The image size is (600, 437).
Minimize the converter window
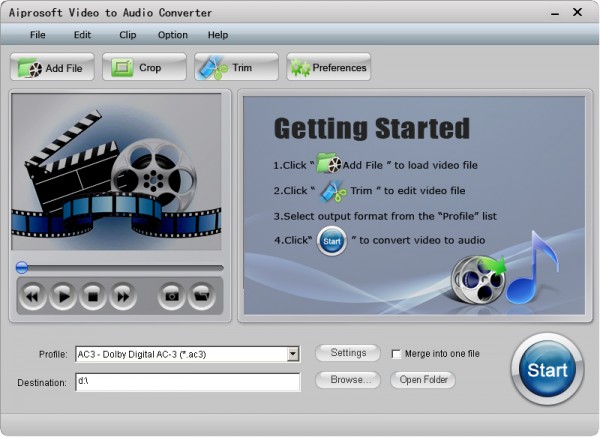[x=555, y=14]
